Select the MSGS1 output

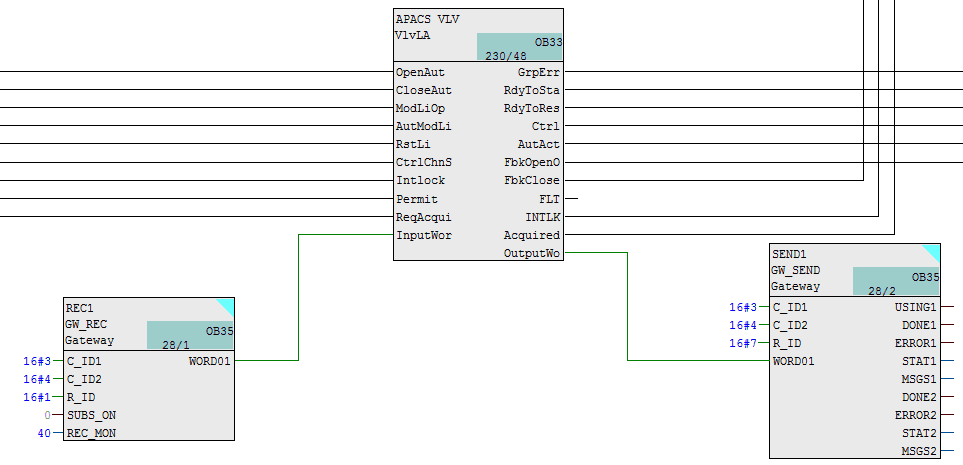point(919,380)
